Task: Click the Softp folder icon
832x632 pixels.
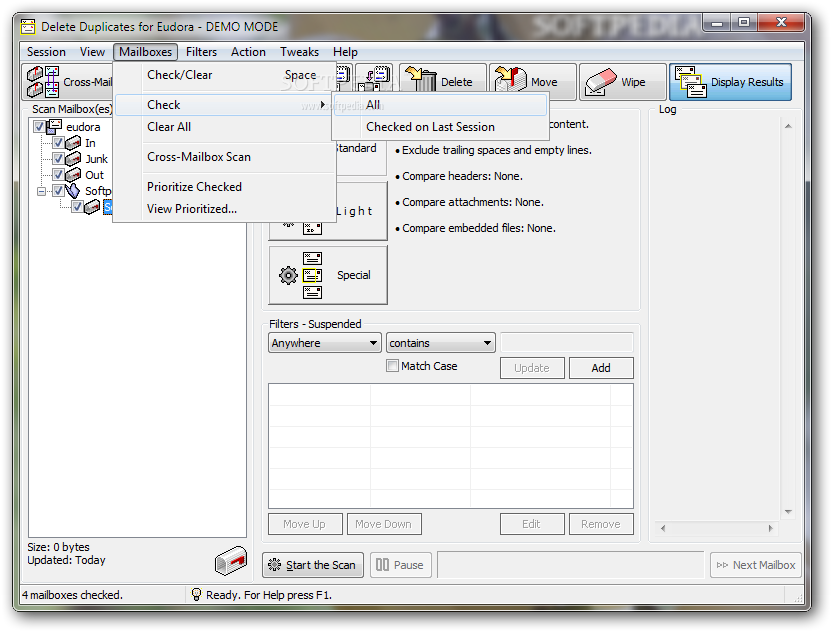Action: (73, 191)
